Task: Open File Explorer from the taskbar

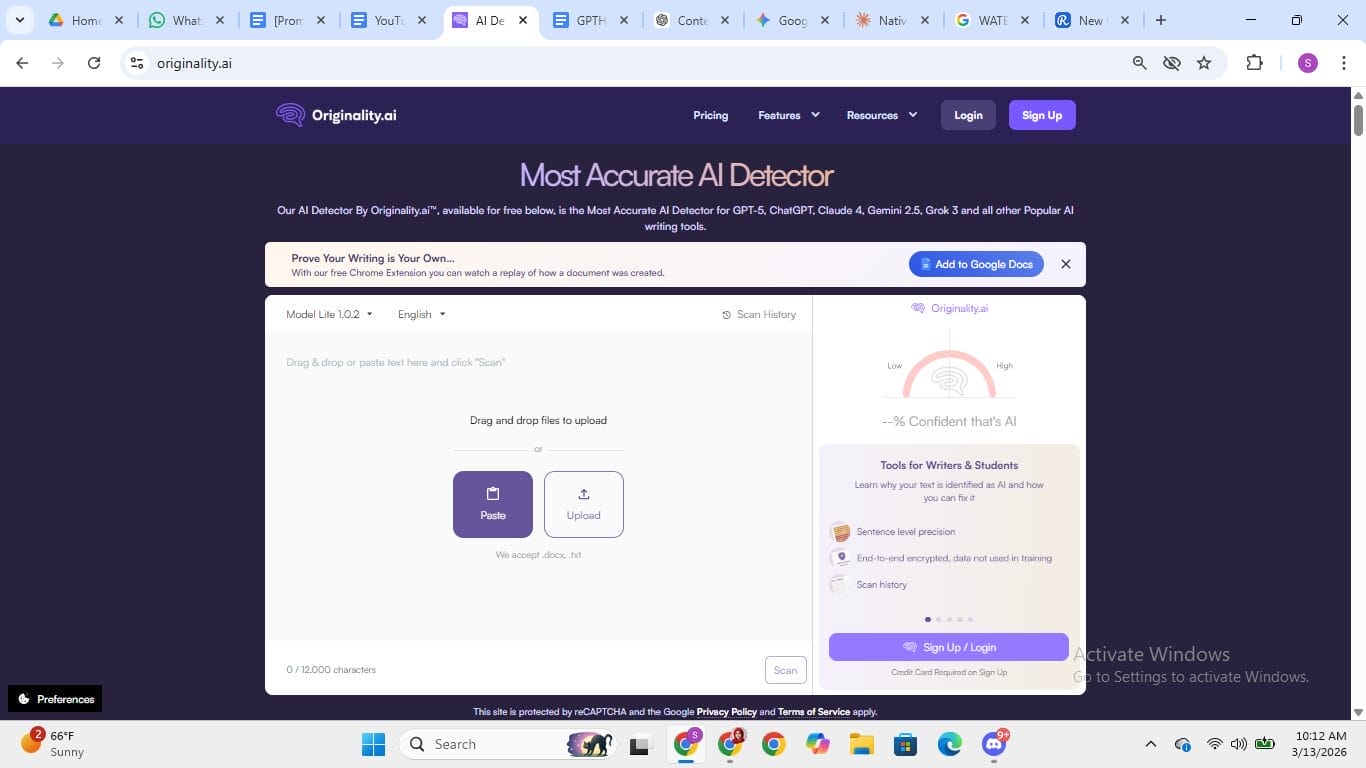Action: point(862,744)
